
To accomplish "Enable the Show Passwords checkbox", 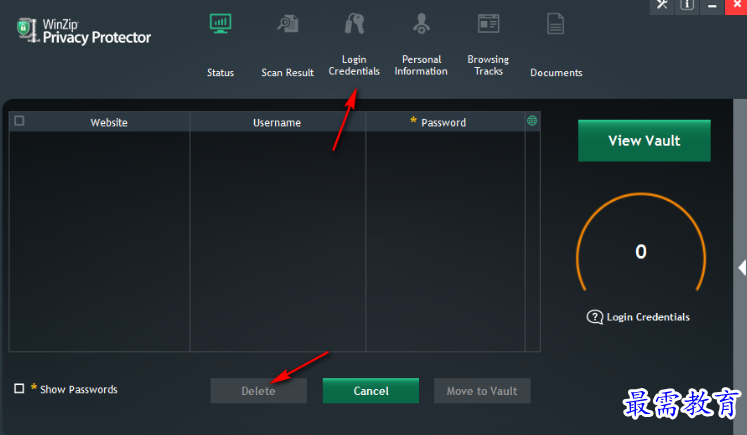I will coord(19,388).
